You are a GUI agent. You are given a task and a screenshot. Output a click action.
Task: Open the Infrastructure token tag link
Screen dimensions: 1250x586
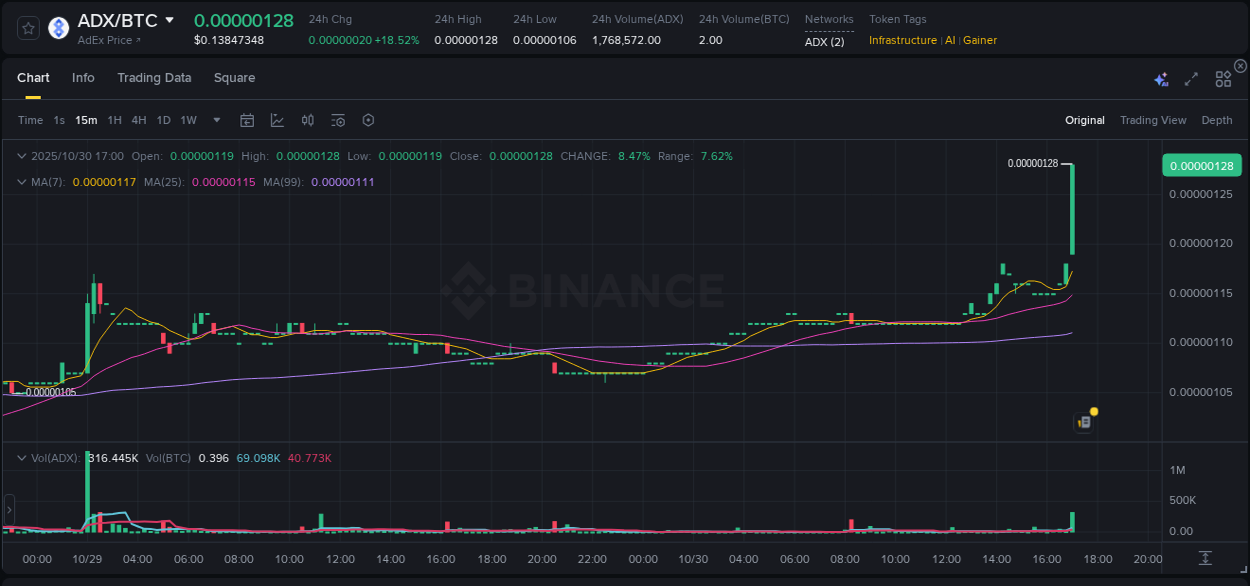coord(901,40)
